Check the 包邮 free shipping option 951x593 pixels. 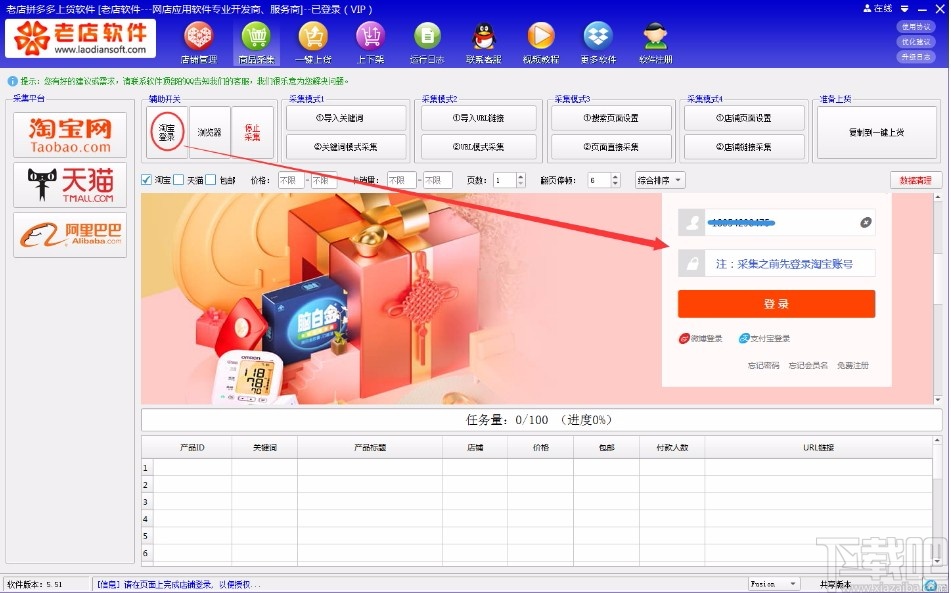pos(210,179)
